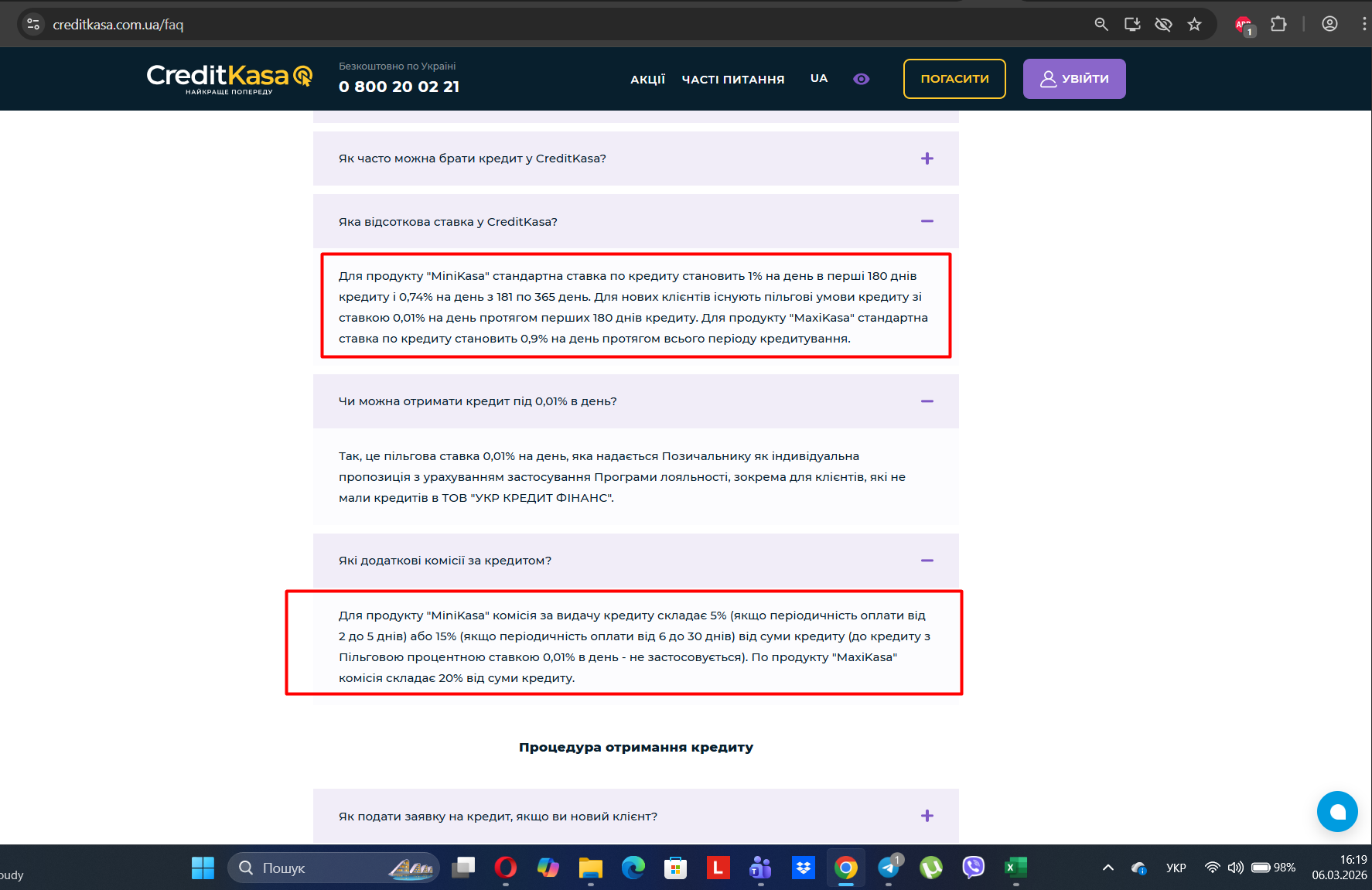Click the CreditKasa logo
The width and height of the screenshot is (1372, 890).
(230, 79)
